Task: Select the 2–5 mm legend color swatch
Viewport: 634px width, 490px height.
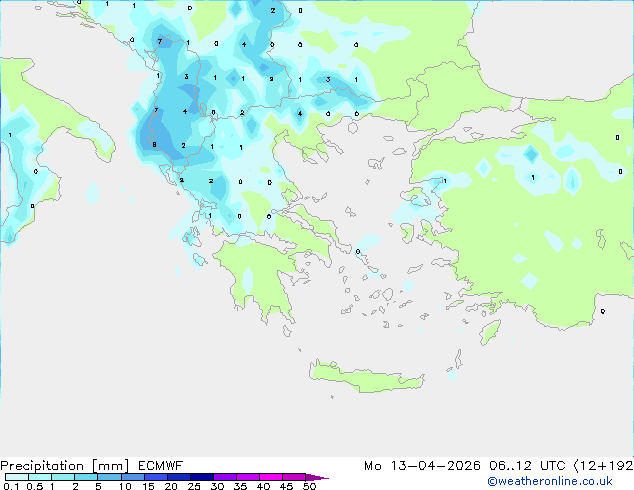Action: 86,477
